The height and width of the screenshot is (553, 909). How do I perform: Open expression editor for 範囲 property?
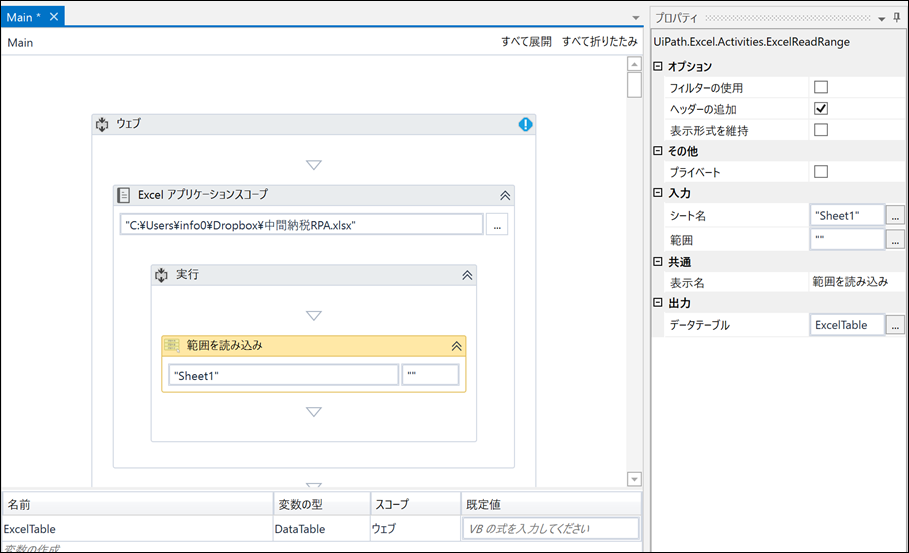pos(895,239)
